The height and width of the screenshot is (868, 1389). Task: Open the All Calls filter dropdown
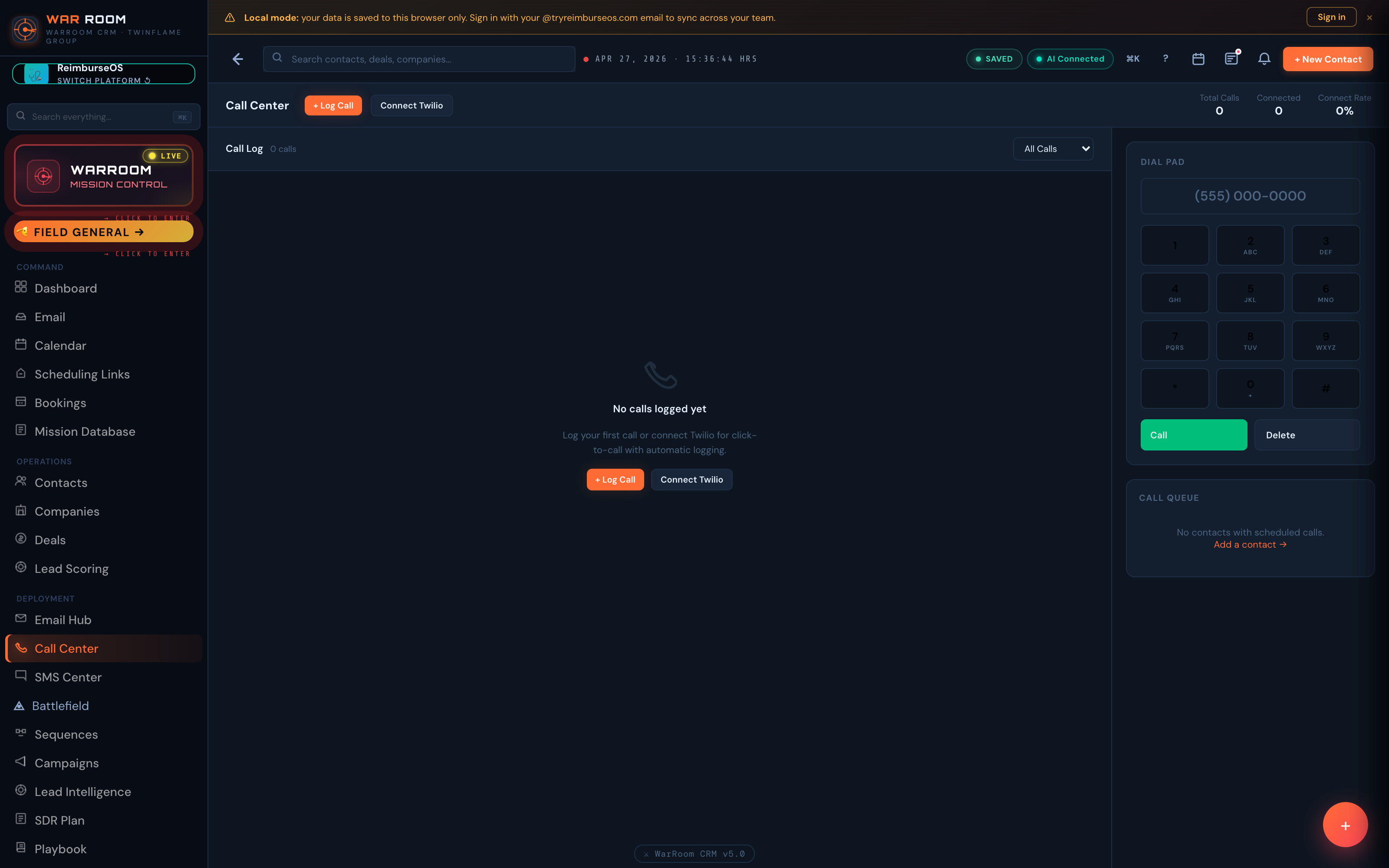[1053, 149]
